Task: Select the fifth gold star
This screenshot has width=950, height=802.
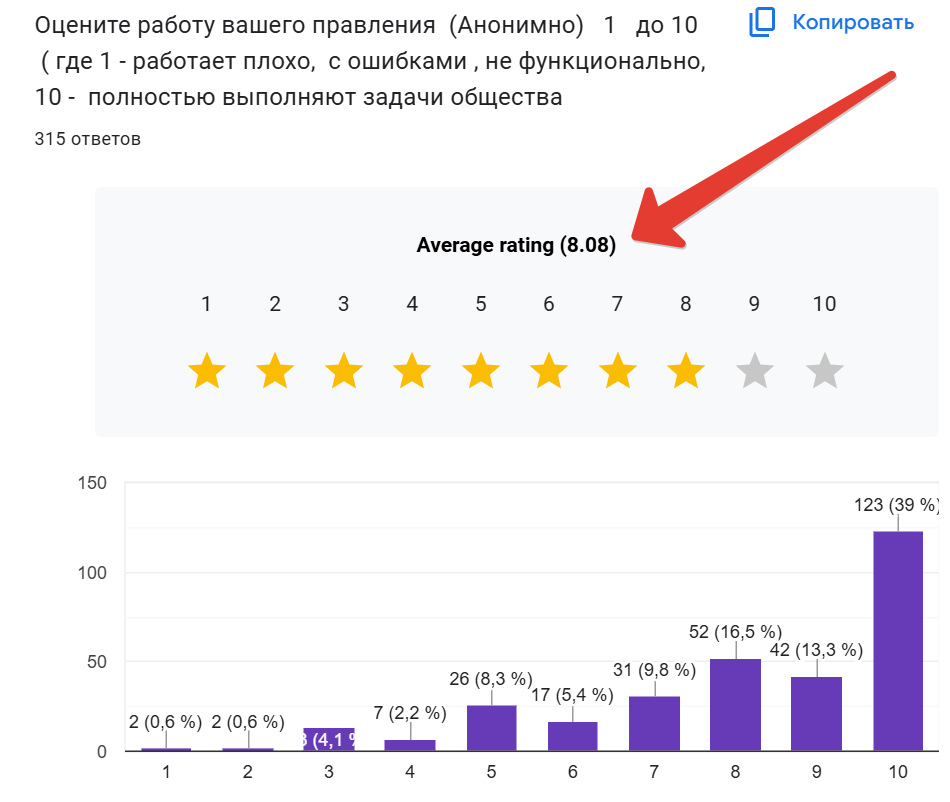Action: coord(481,373)
